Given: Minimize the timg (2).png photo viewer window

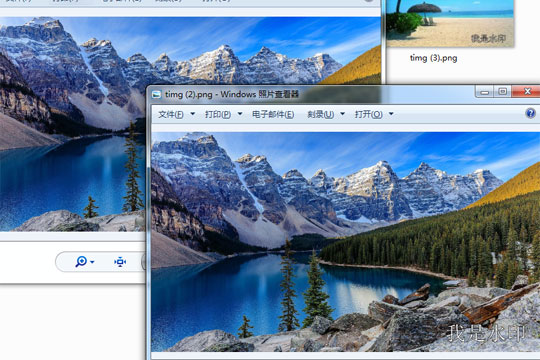Looking at the screenshot, I should (485, 92).
